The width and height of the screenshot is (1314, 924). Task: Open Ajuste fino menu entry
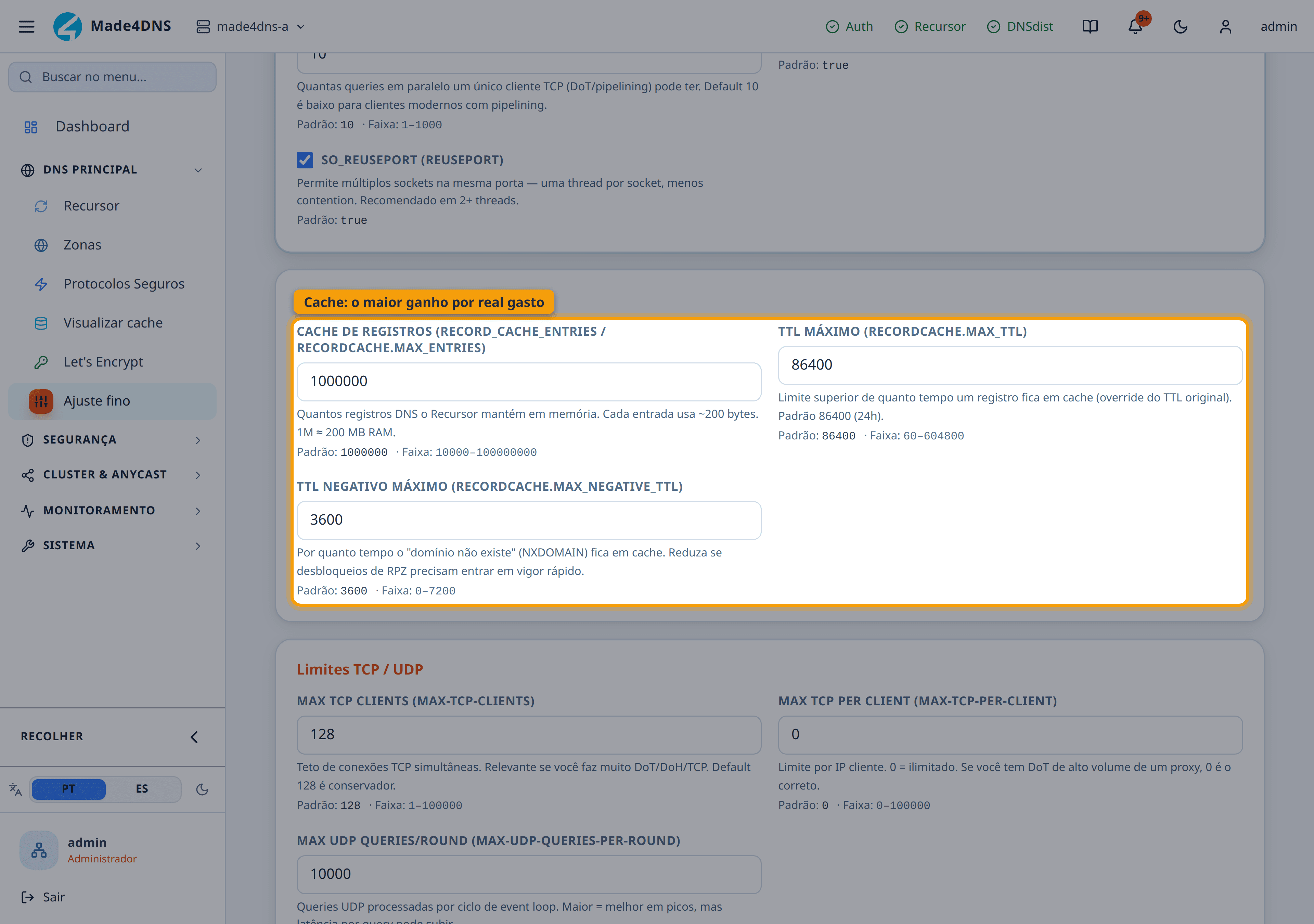pos(112,401)
